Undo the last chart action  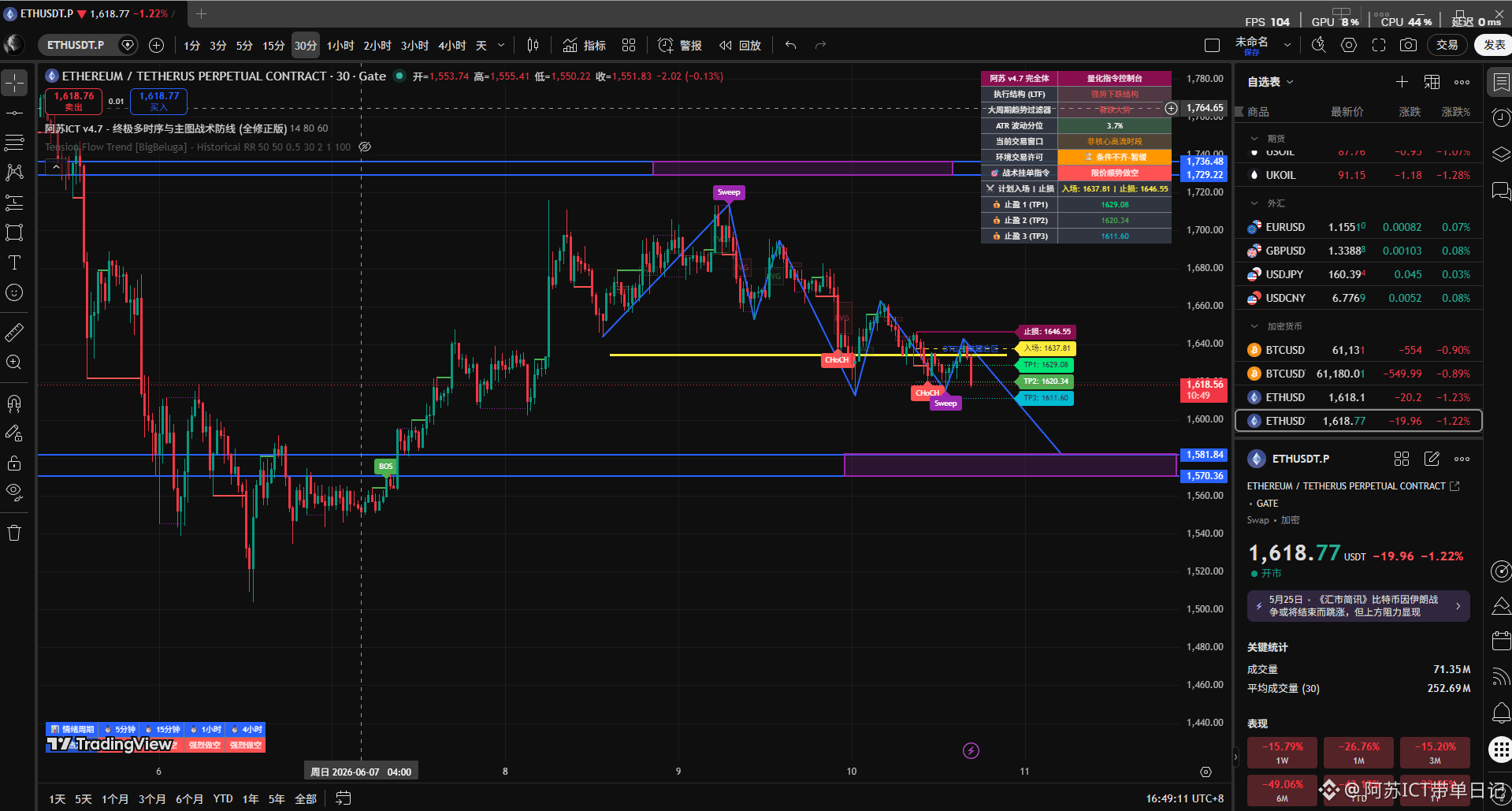pos(791,46)
